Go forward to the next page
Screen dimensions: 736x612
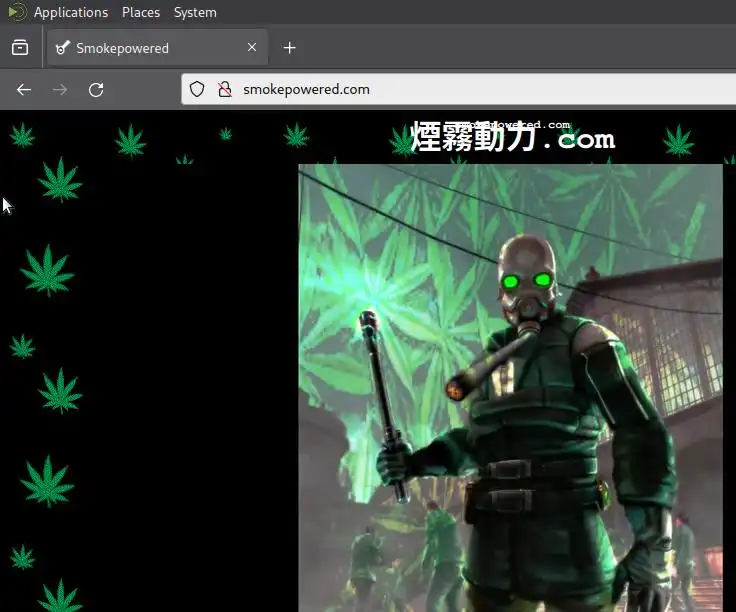(60, 89)
